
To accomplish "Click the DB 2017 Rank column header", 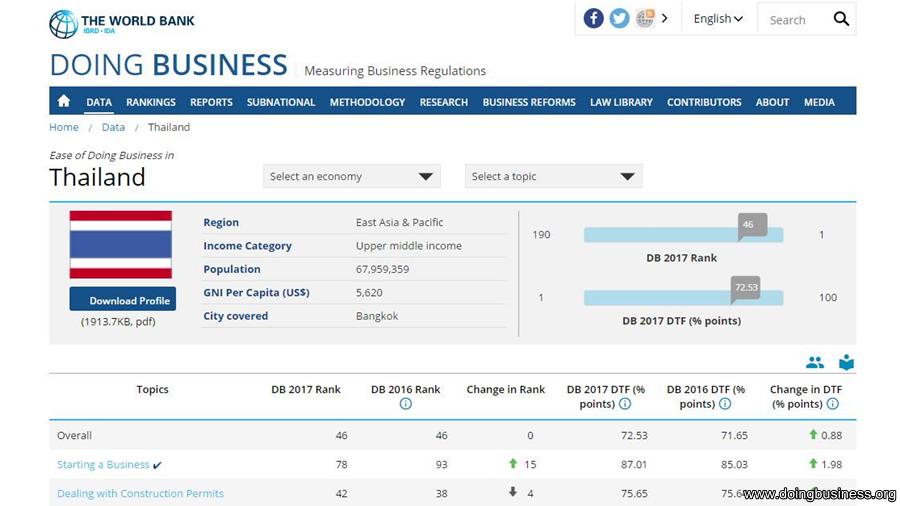I will click(306, 390).
